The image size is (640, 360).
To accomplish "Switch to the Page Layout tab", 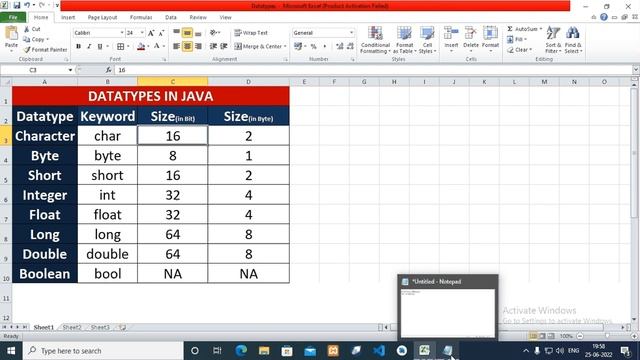I will [x=102, y=18].
